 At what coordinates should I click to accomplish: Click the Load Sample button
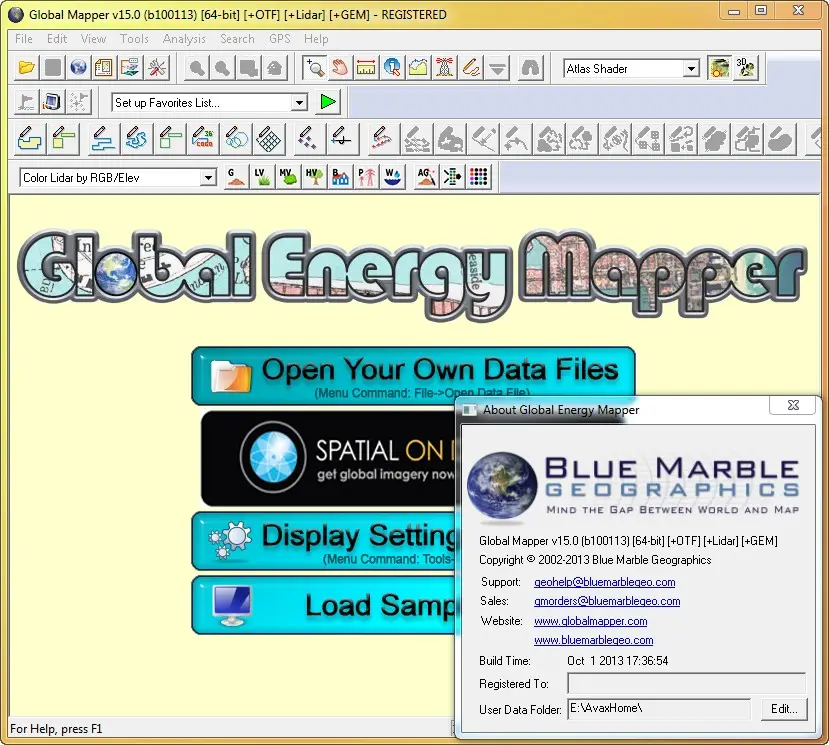[324, 605]
